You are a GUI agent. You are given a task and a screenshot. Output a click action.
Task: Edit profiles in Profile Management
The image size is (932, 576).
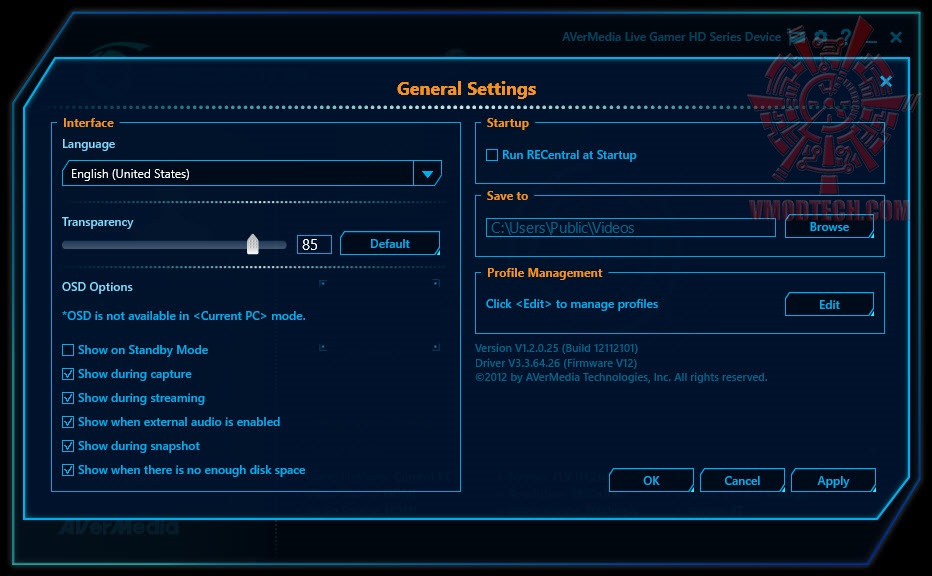[x=829, y=304]
